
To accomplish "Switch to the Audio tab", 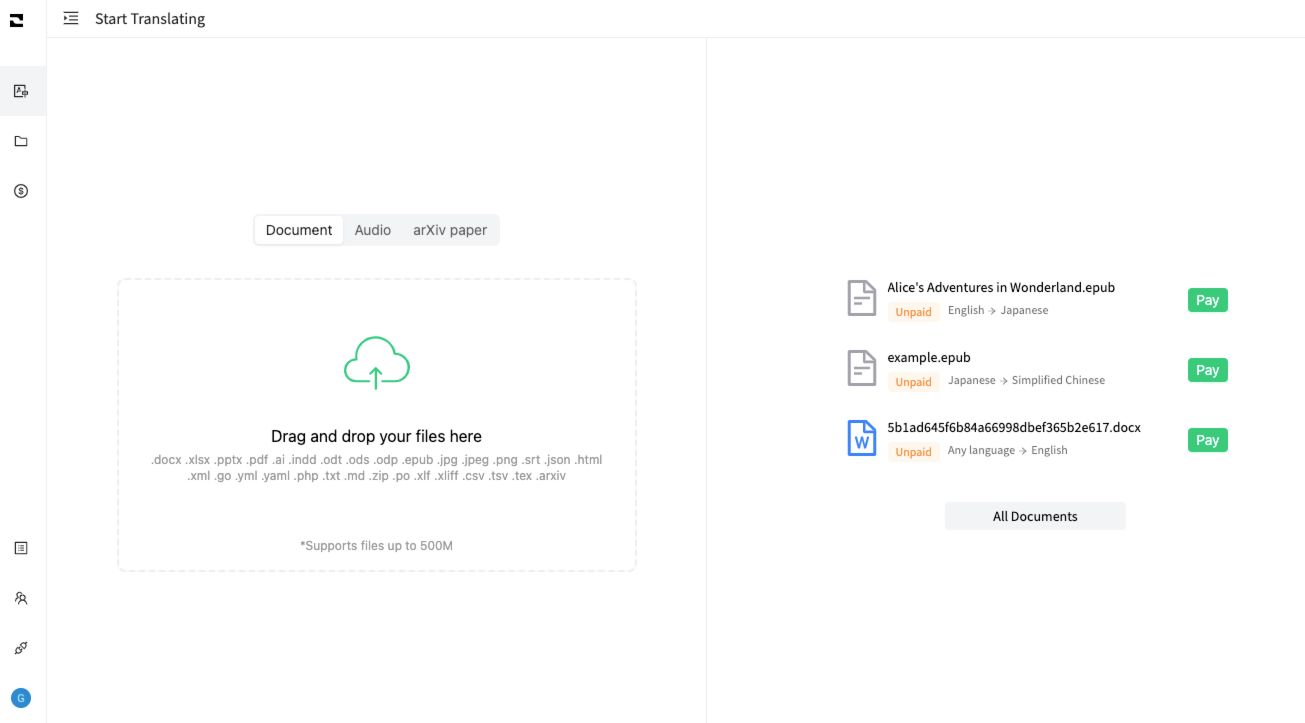I will 372,230.
